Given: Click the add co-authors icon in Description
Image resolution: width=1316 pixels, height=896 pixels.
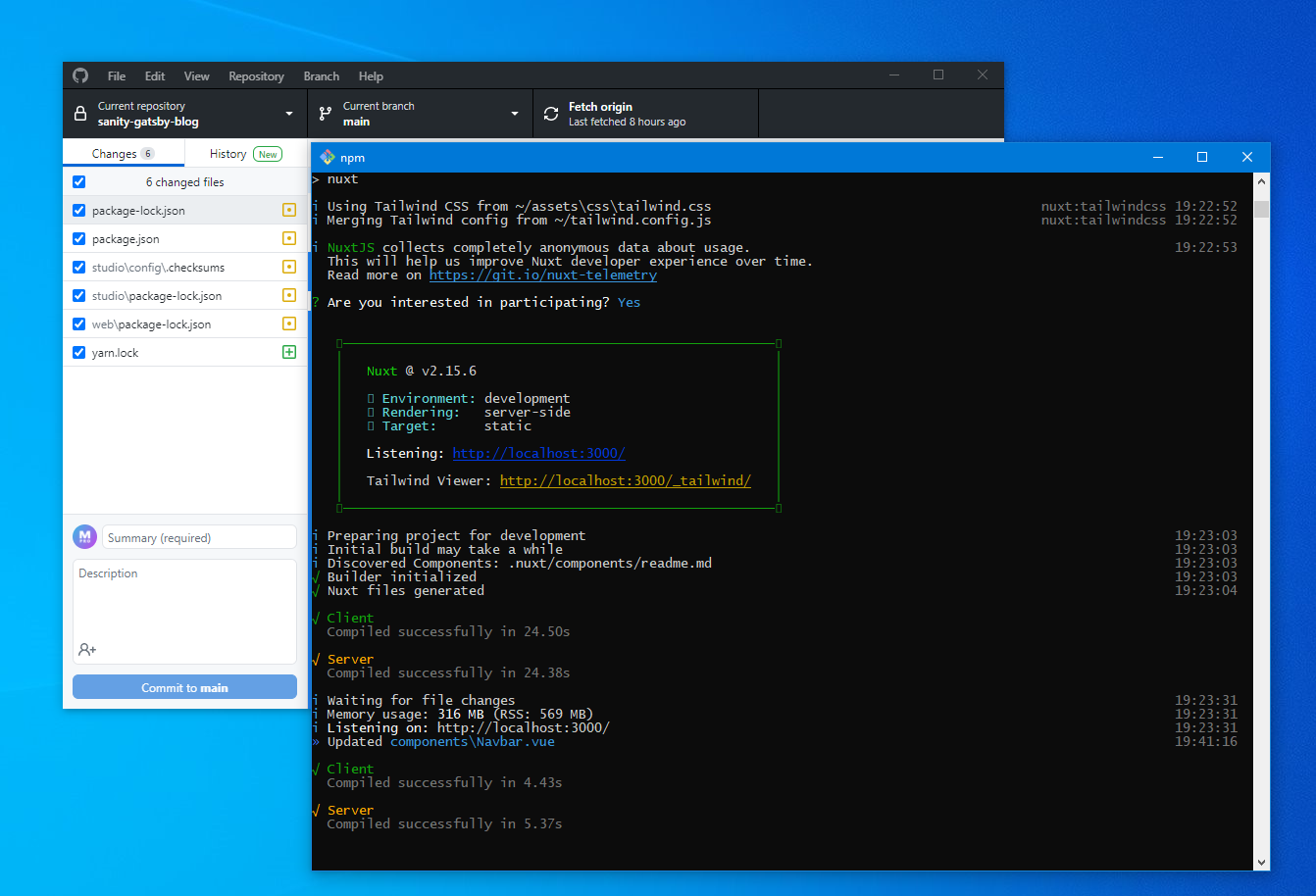Looking at the screenshot, I should (87, 649).
